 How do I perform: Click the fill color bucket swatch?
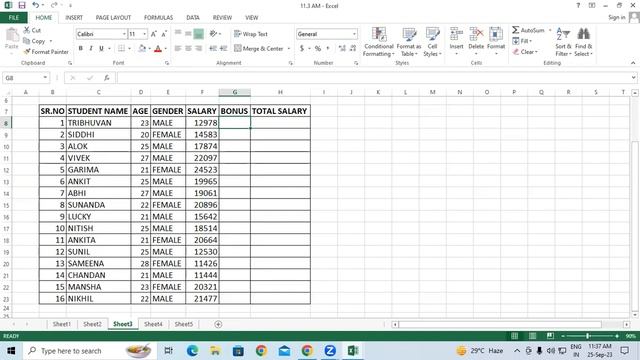142,48
